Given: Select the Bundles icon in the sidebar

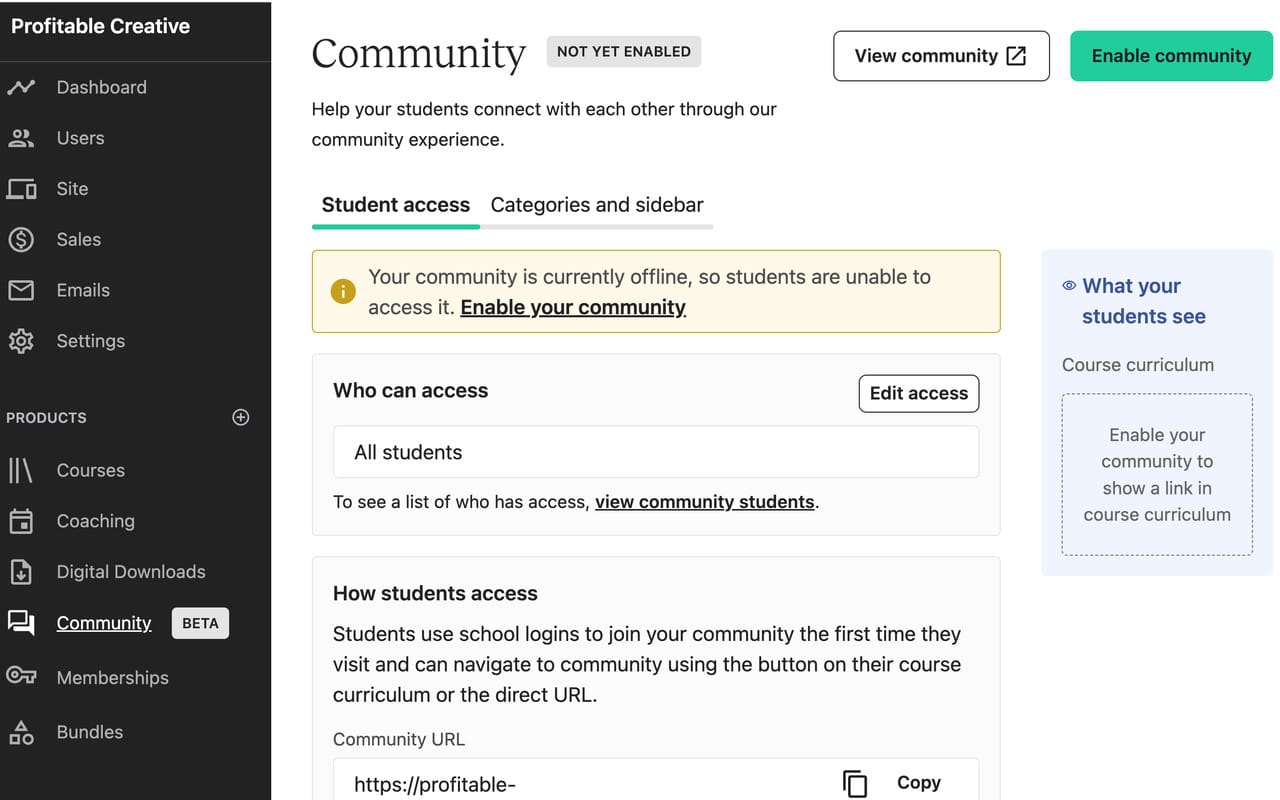Looking at the screenshot, I should point(22,732).
